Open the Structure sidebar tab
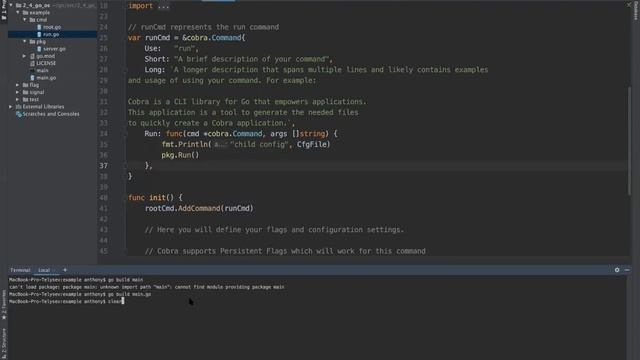Screen dimensions: 640x360 [x=4, y=344]
